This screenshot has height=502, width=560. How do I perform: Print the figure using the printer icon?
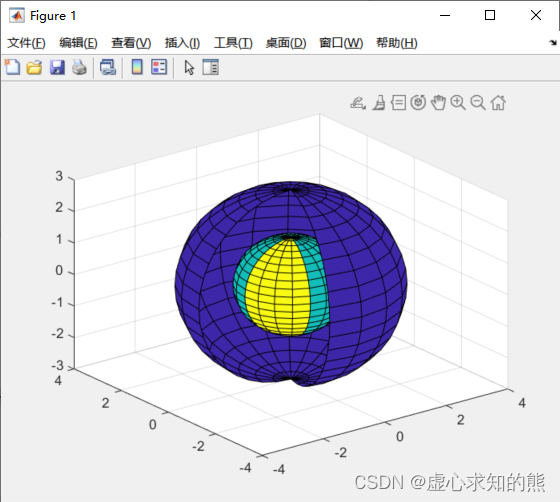tap(79, 67)
